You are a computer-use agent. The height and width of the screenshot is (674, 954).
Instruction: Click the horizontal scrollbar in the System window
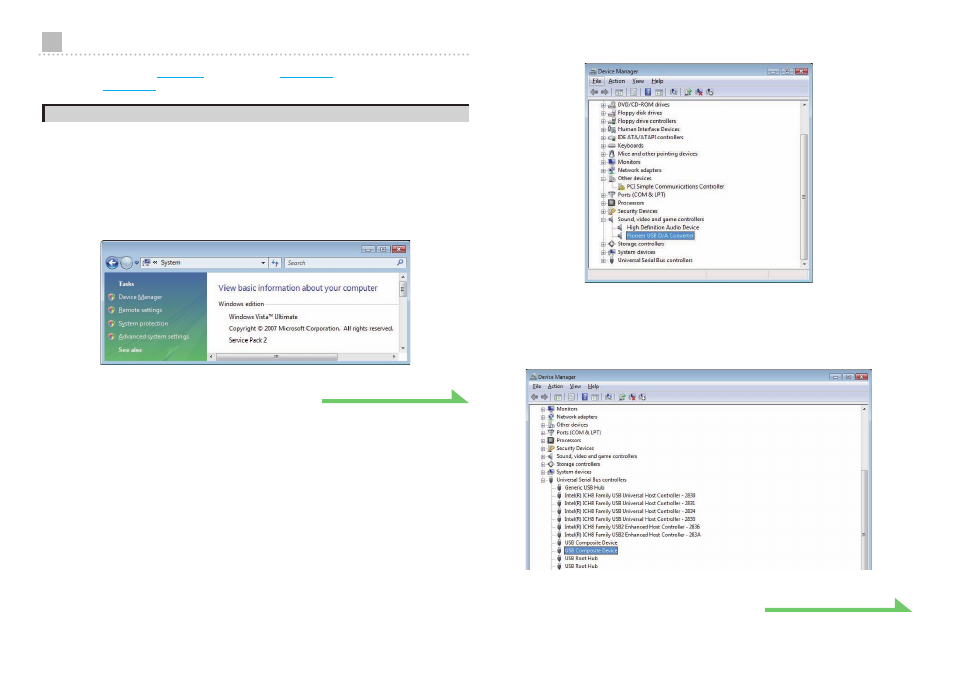[x=302, y=356]
